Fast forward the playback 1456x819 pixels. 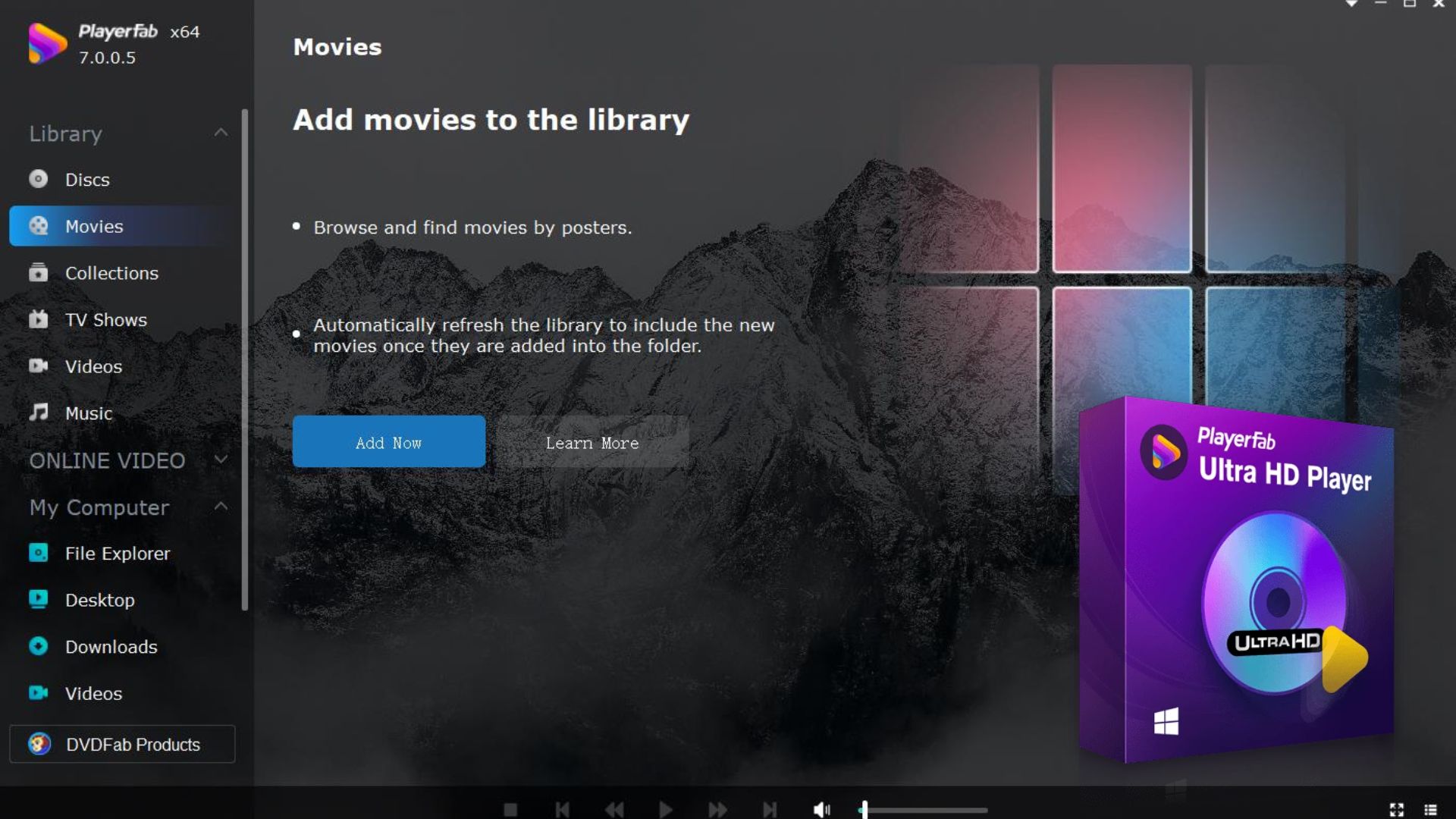tap(717, 810)
